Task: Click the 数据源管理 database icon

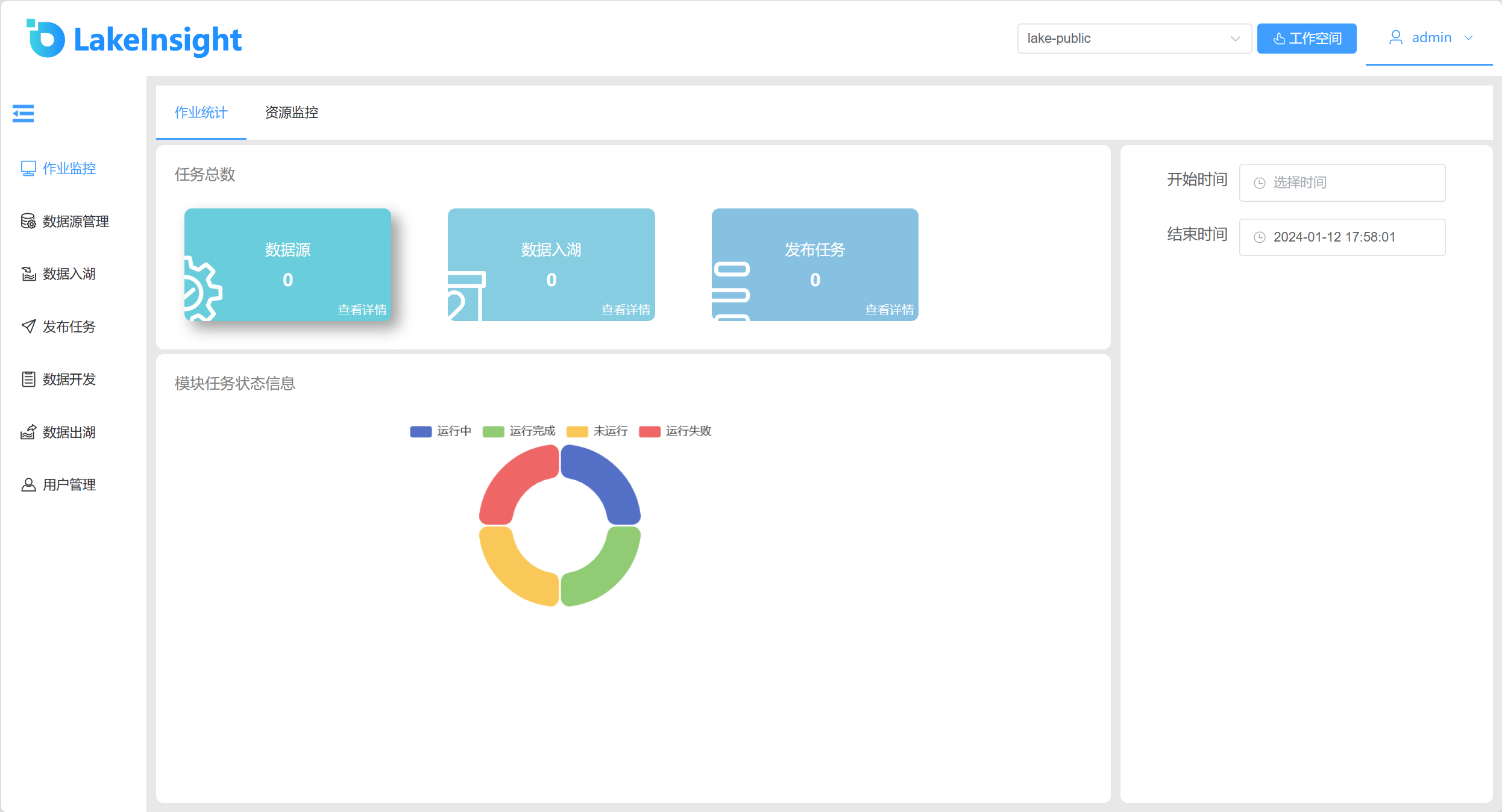Action: [28, 221]
